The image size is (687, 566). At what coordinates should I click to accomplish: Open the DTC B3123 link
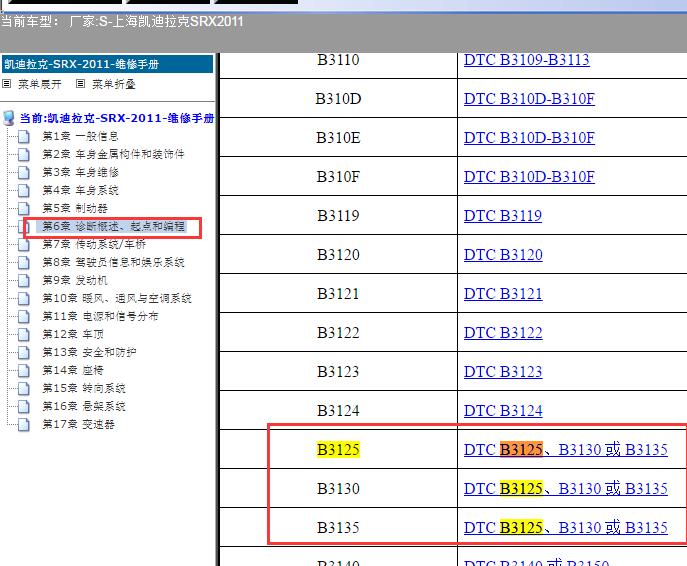pyautogui.click(x=503, y=371)
